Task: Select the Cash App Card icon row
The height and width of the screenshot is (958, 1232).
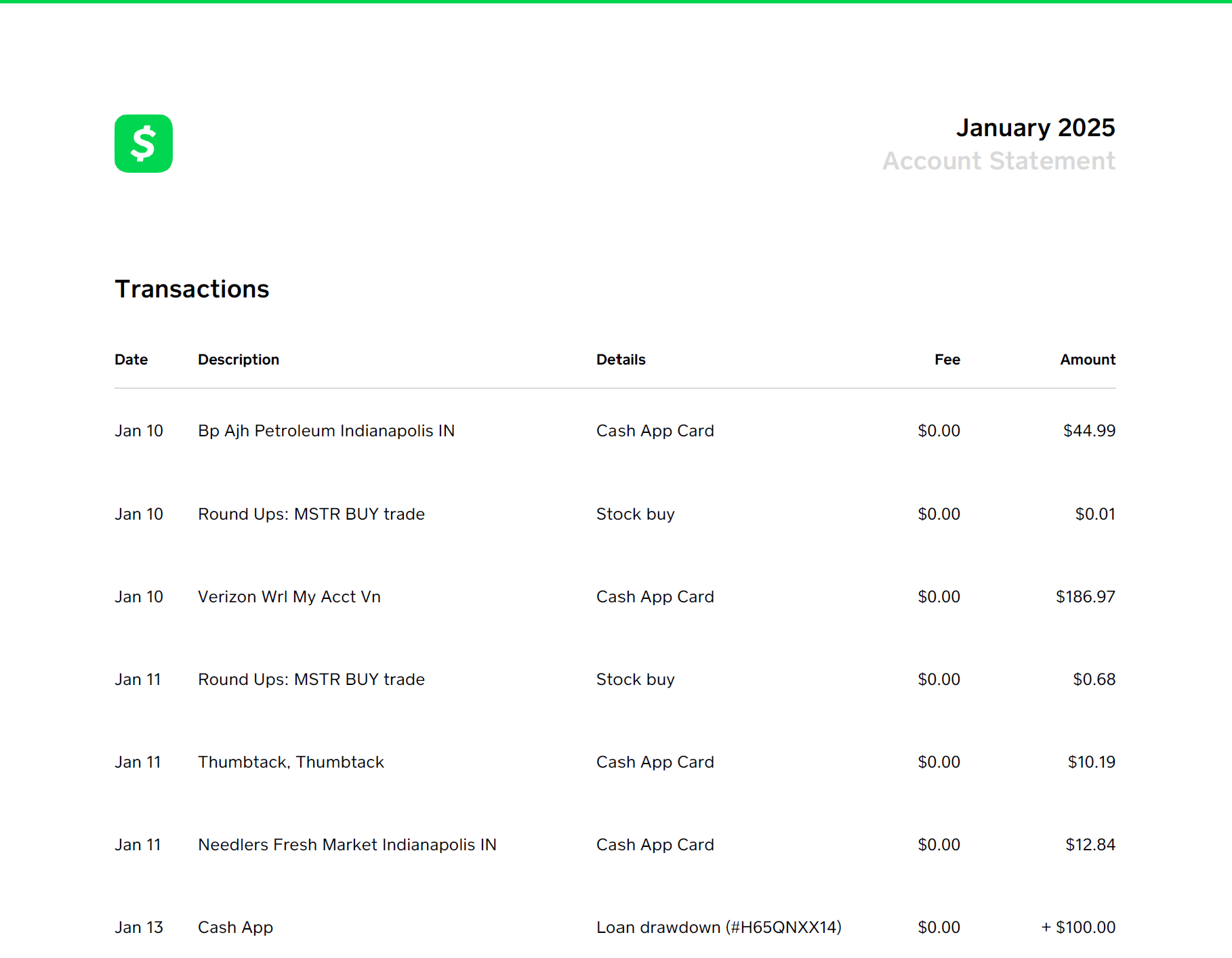Action: pyautogui.click(x=655, y=431)
